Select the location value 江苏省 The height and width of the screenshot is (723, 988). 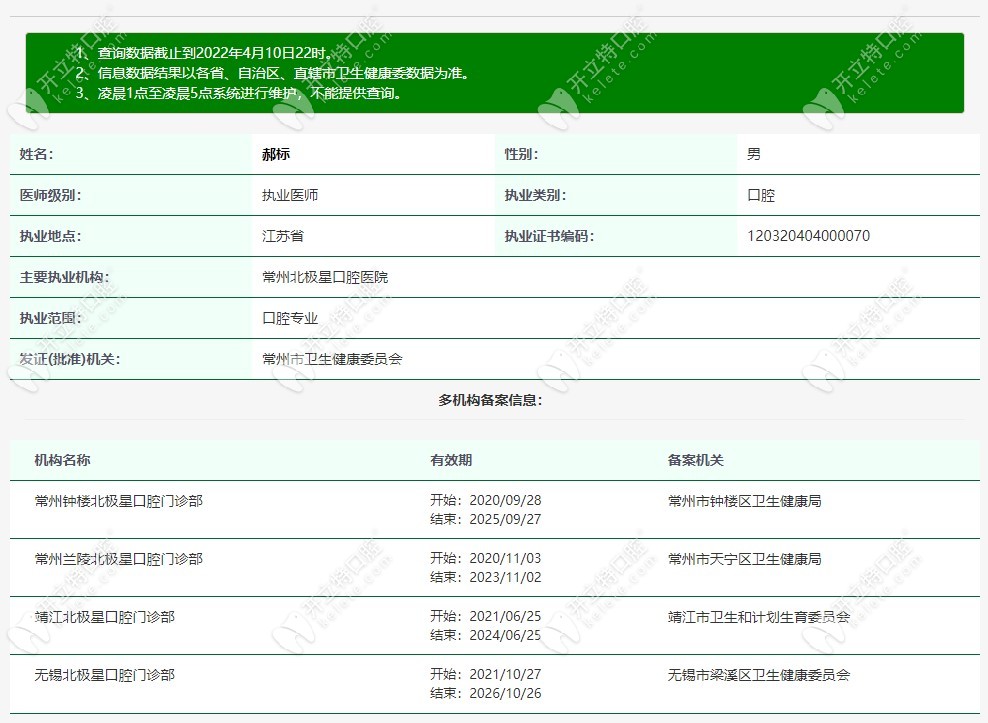point(283,236)
